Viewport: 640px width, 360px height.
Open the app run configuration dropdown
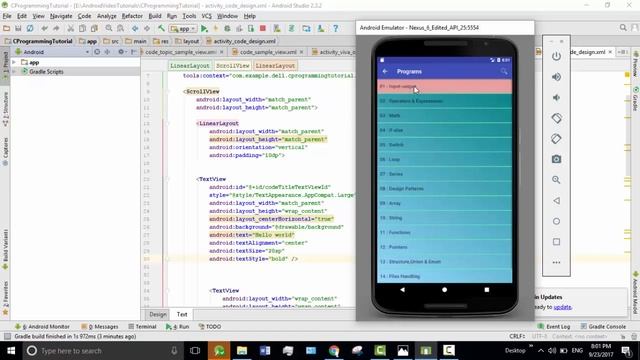(x=183, y=29)
